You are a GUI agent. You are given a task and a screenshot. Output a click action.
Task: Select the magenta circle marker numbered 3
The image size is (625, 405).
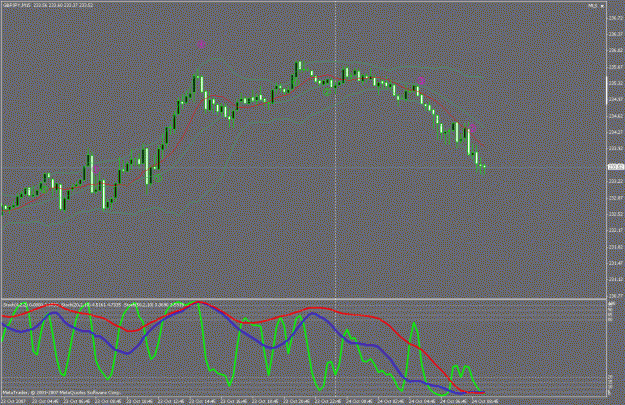421,81
